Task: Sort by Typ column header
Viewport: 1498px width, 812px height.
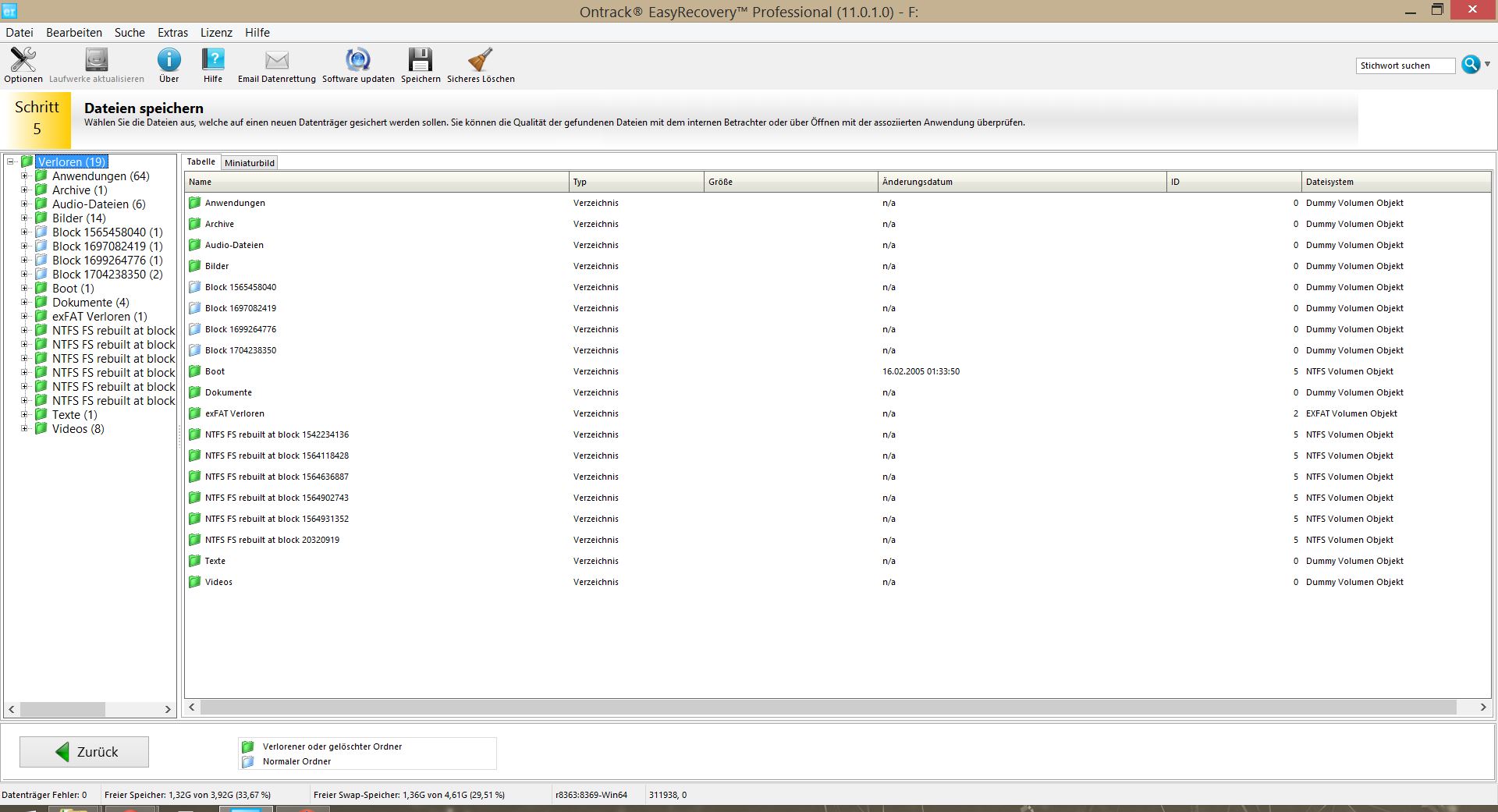Action: 637,182
